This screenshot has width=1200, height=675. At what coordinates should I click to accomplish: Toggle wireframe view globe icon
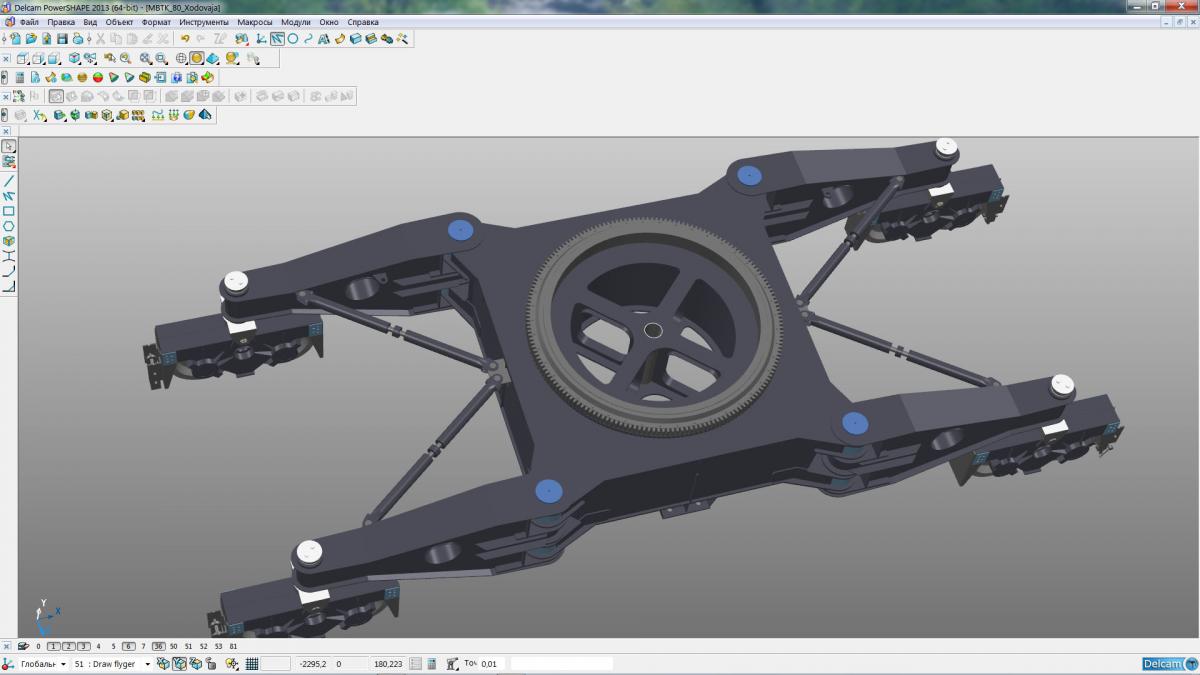tap(181, 58)
